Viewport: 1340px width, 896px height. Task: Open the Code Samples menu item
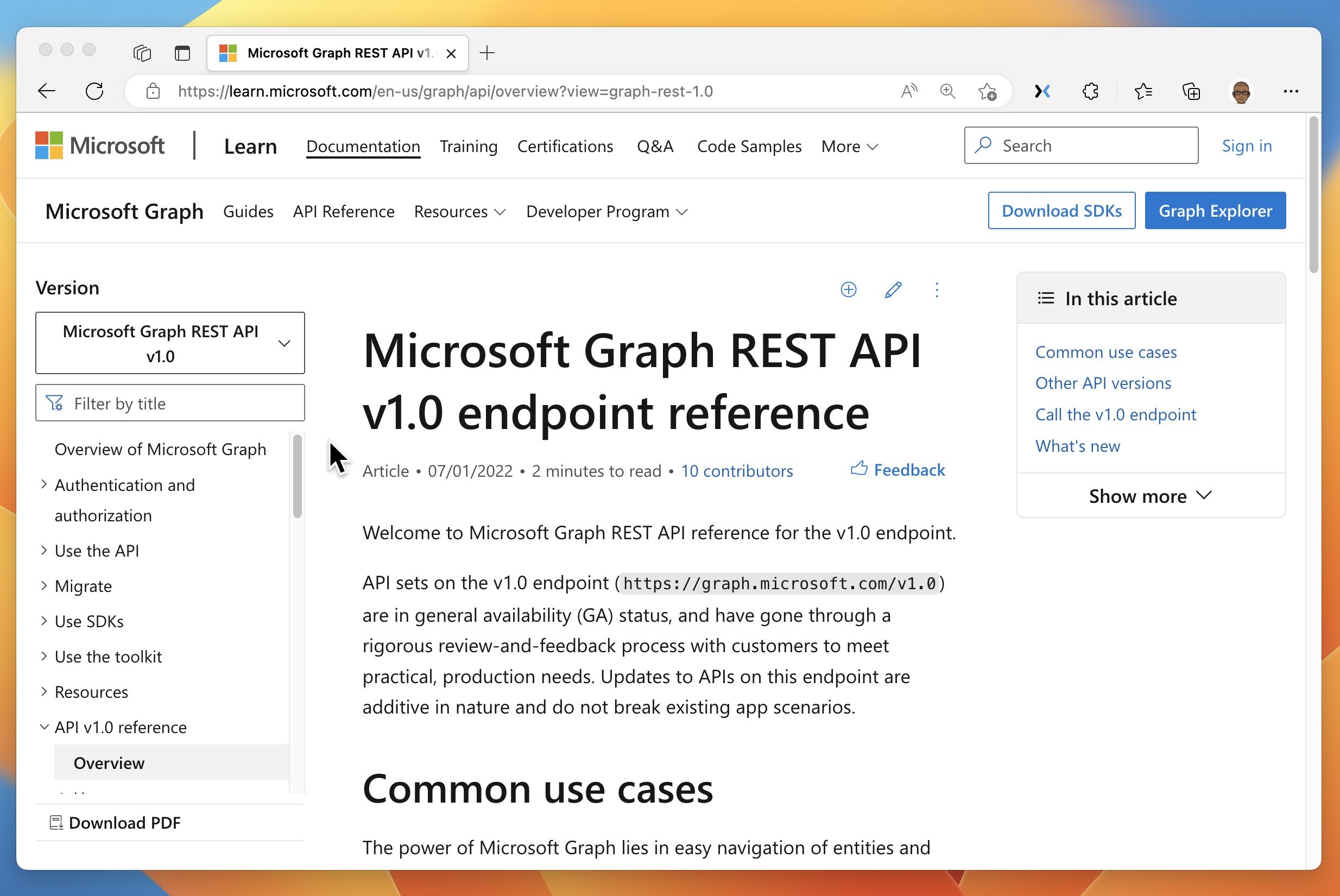coord(749,146)
